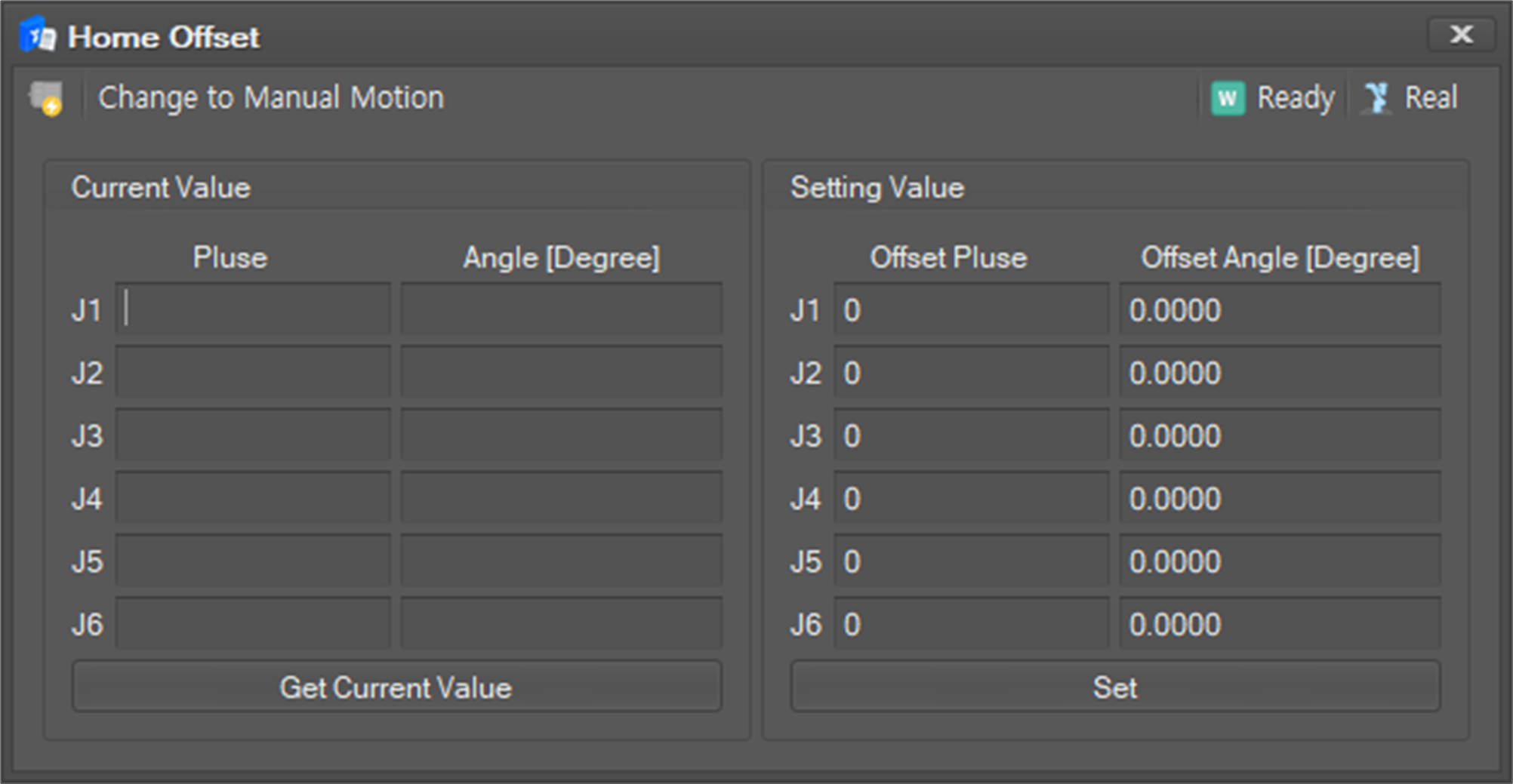Click the green W Ready status icon
The image size is (1513, 784).
(x=1228, y=98)
